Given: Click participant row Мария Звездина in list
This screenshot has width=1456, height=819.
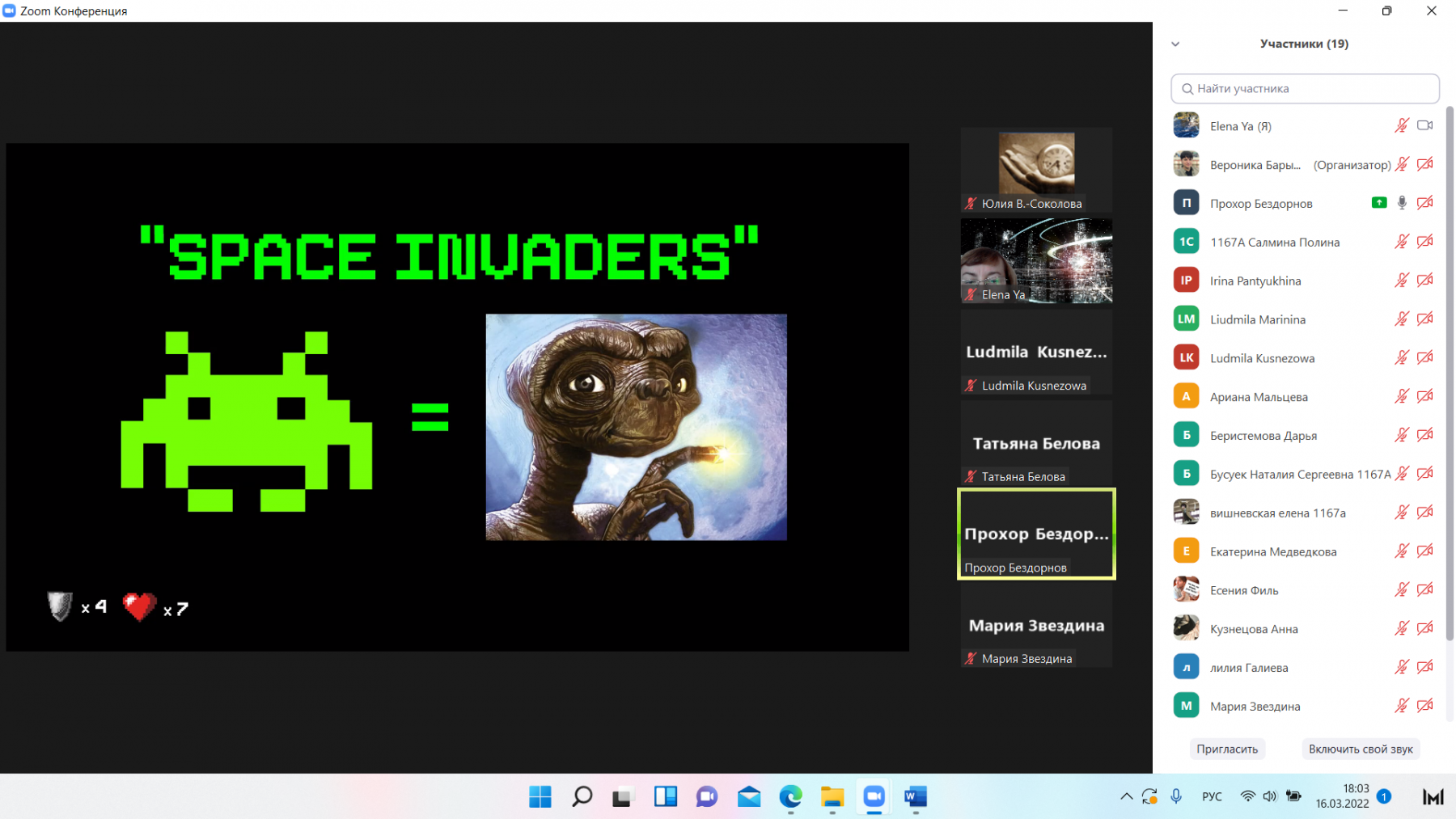Looking at the screenshot, I should pyautogui.click(x=1305, y=706).
